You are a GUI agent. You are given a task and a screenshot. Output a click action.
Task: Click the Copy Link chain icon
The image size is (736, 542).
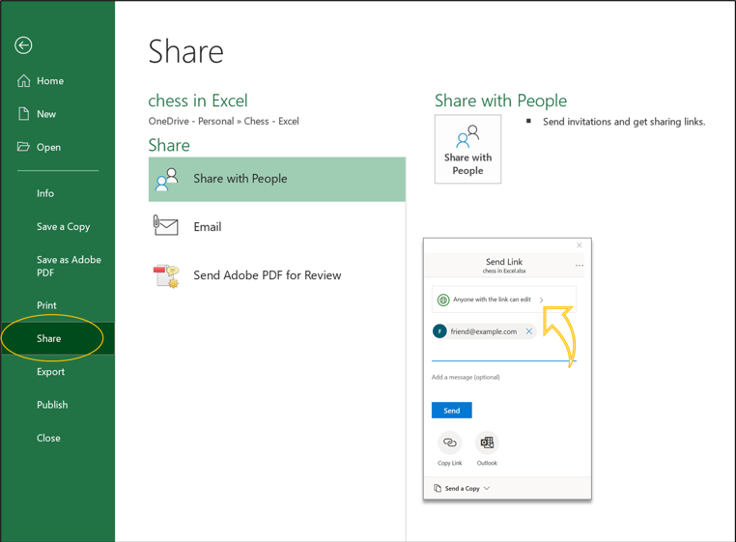pyautogui.click(x=450, y=443)
